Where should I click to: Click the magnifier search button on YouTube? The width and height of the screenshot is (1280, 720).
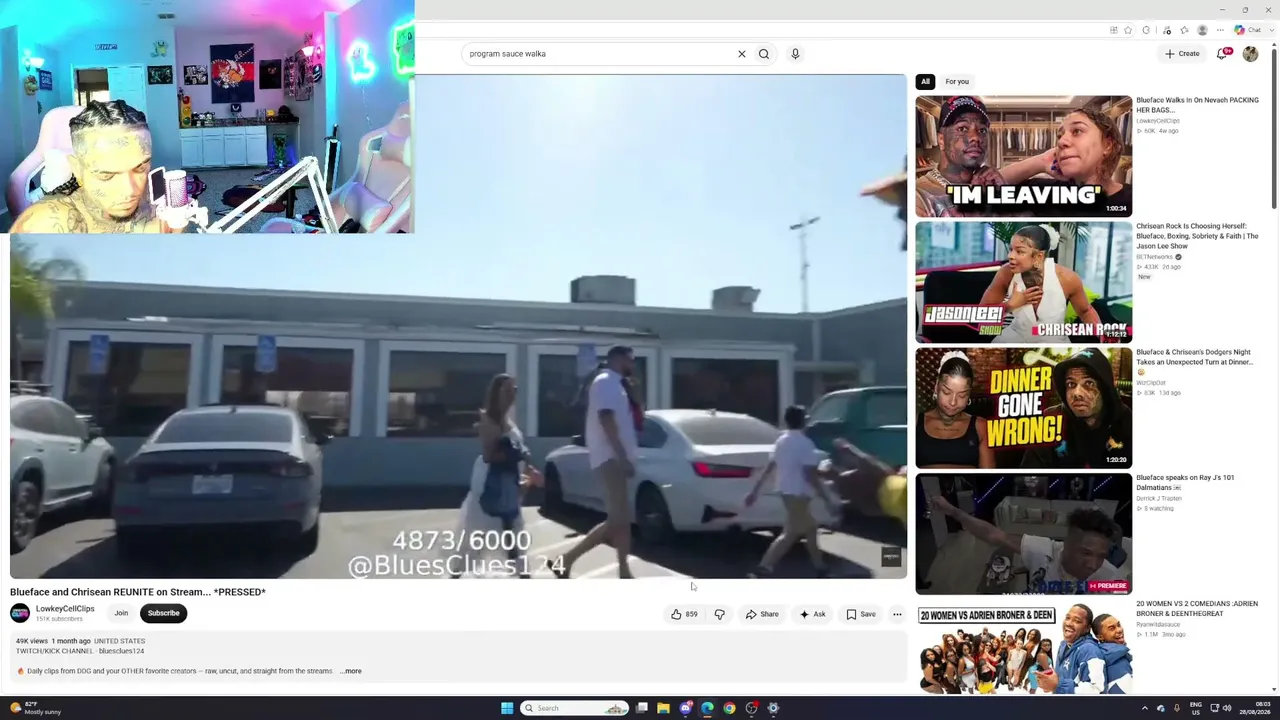(764, 54)
